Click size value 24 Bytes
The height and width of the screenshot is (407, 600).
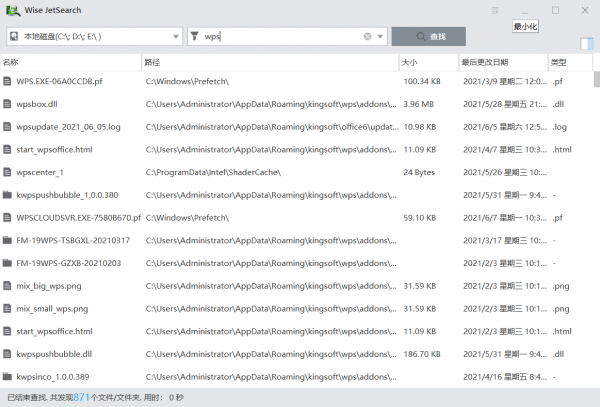(419, 173)
